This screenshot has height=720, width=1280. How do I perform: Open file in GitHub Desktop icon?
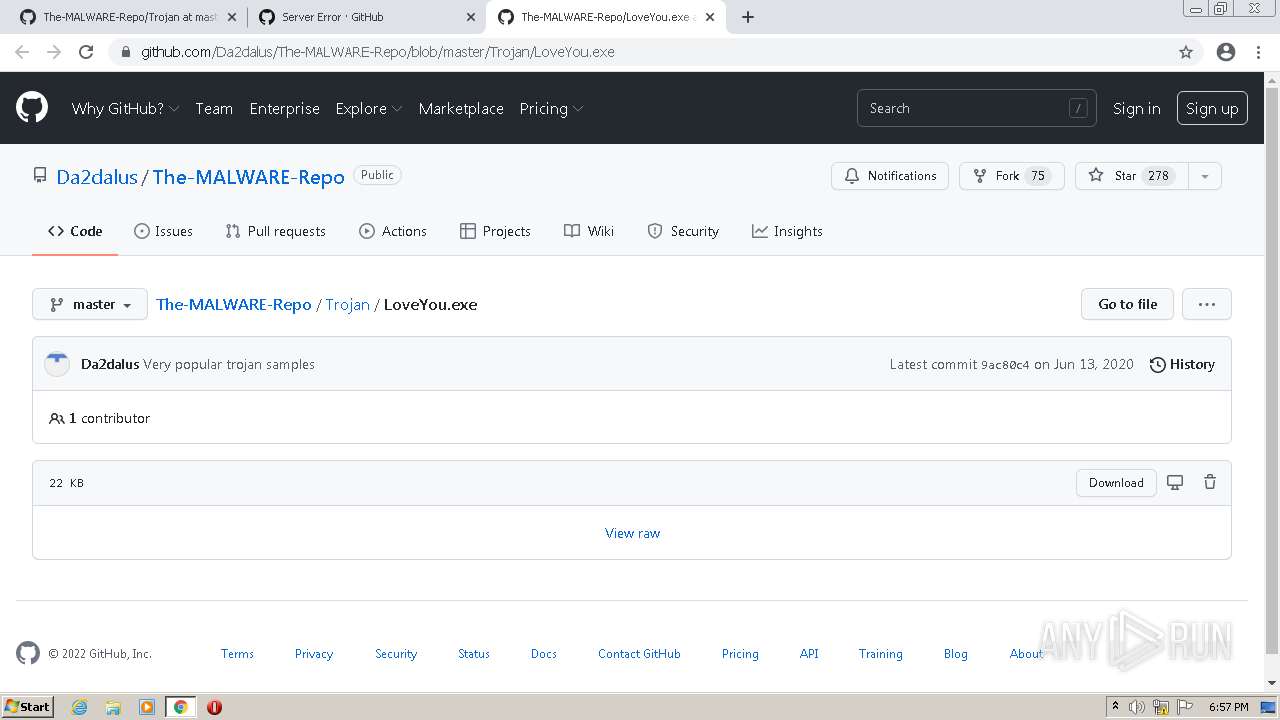1175,482
